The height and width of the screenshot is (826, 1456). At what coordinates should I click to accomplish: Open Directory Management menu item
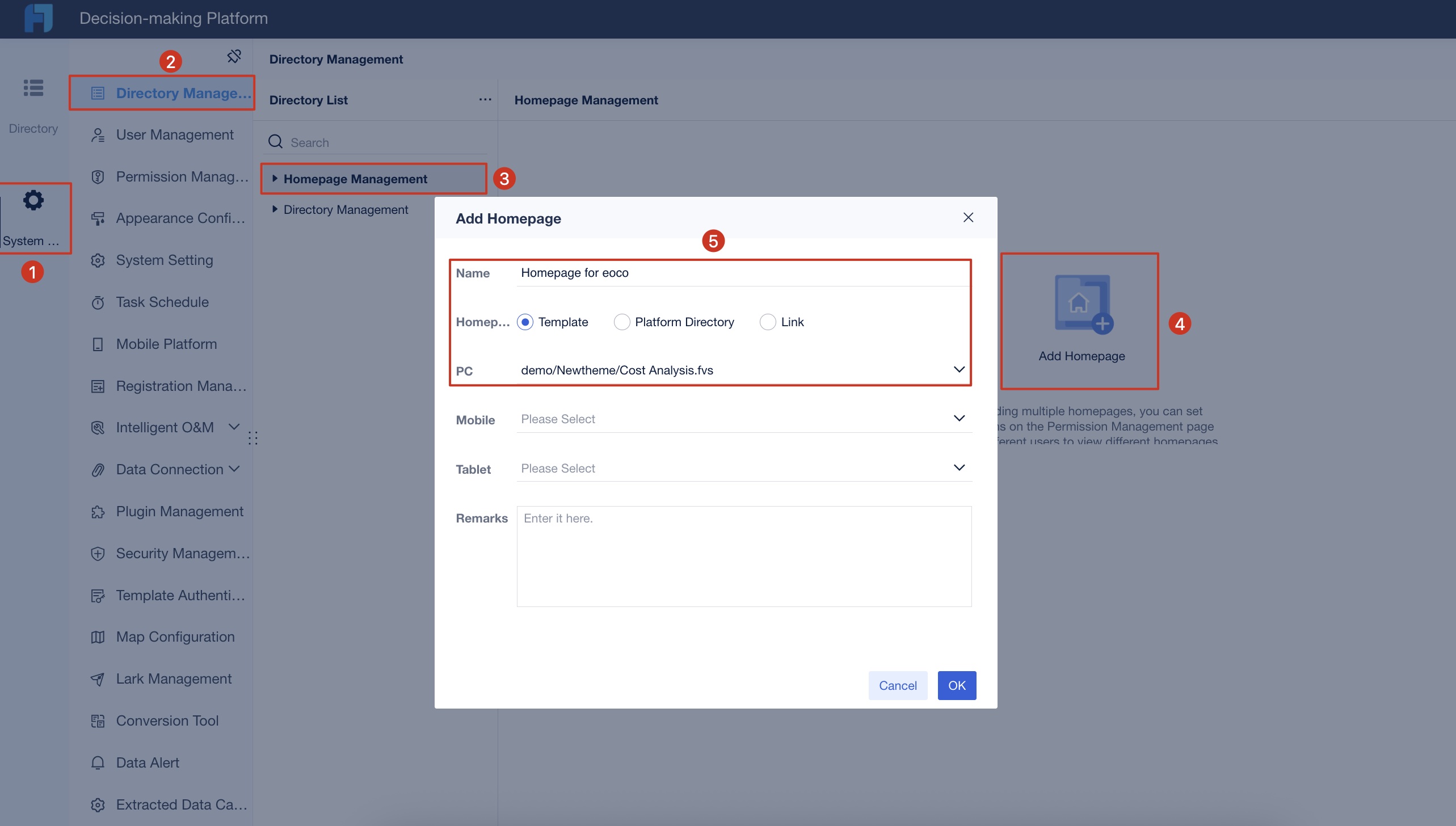162,93
